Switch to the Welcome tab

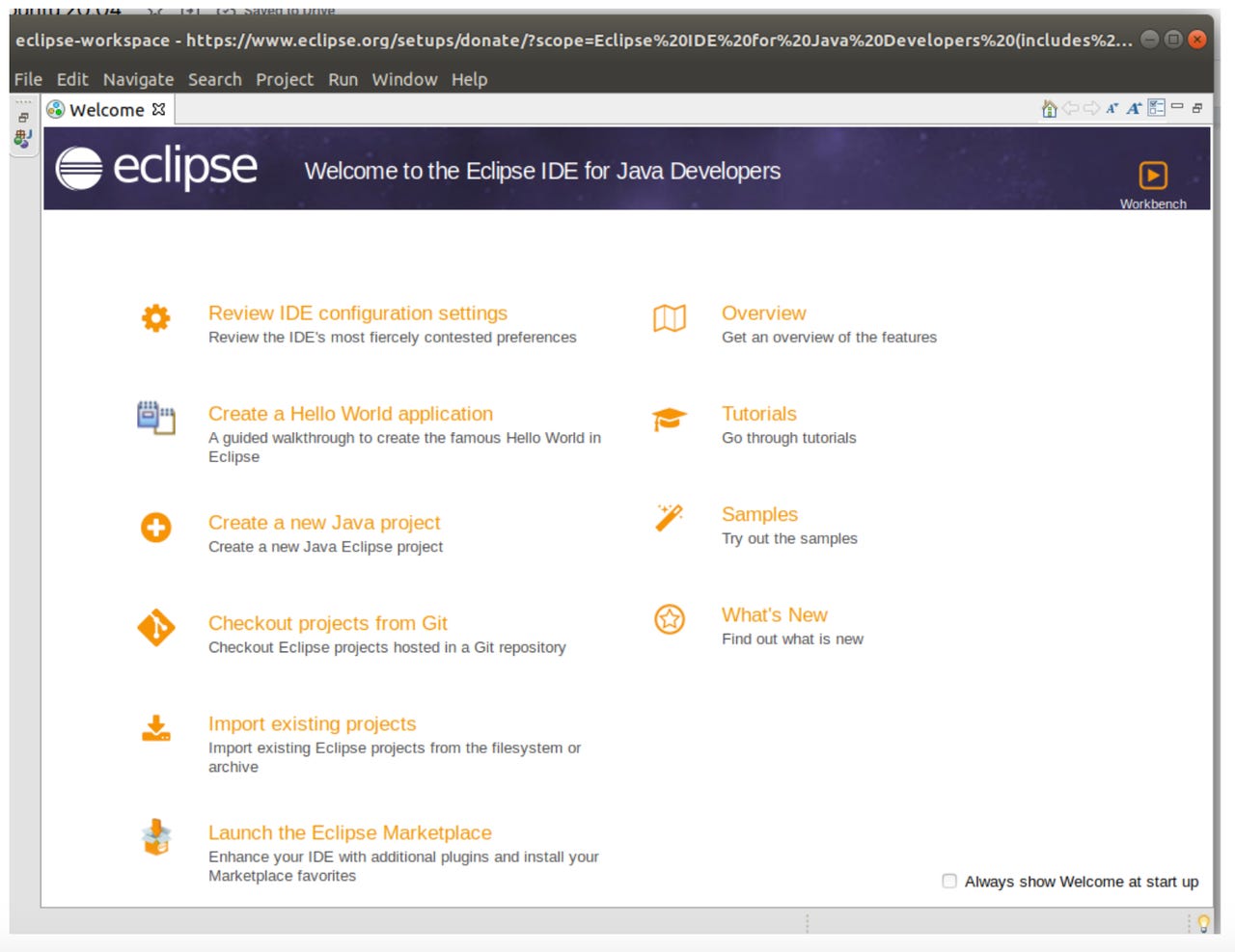106,109
